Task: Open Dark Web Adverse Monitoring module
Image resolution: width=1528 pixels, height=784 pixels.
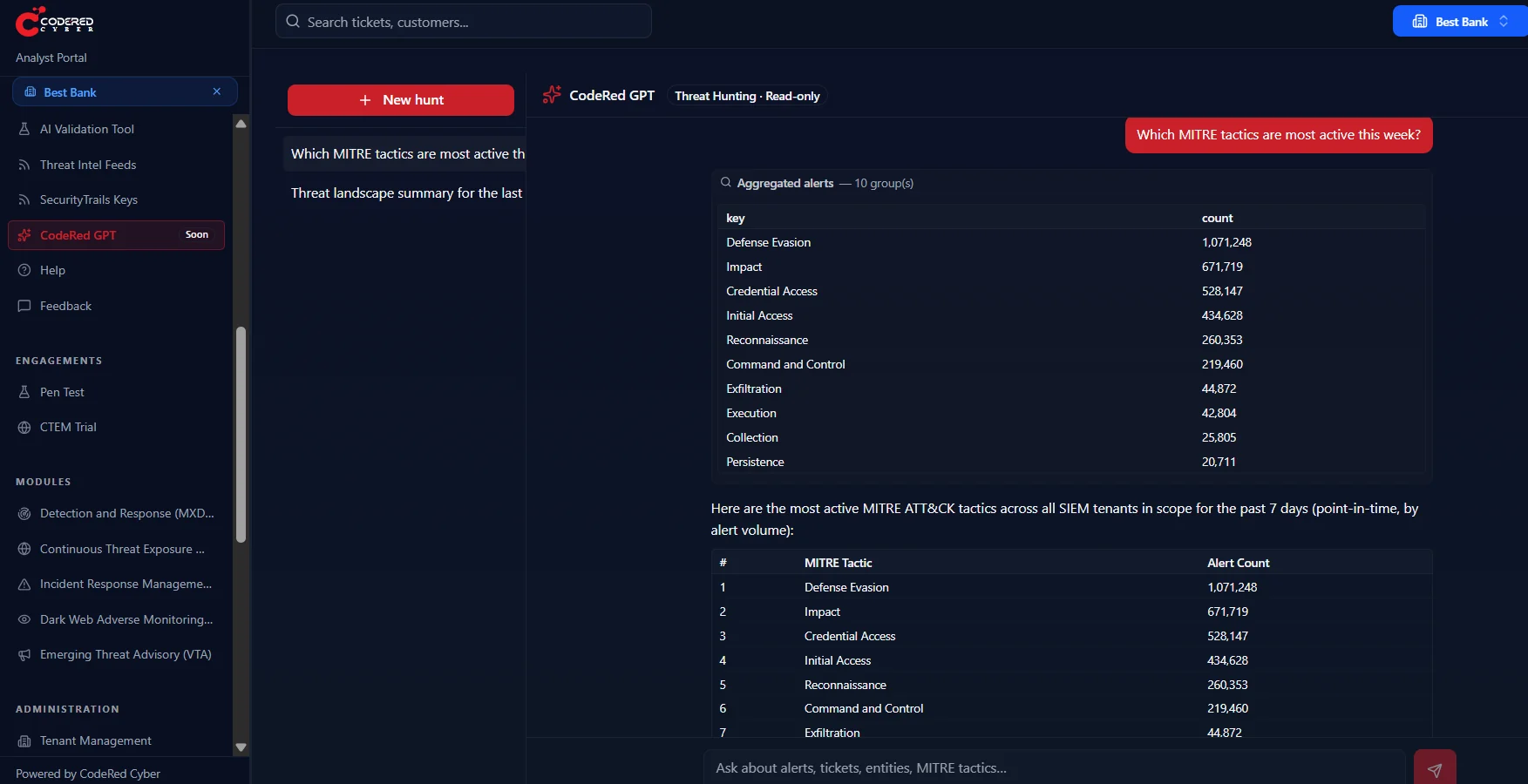Action: pos(126,619)
